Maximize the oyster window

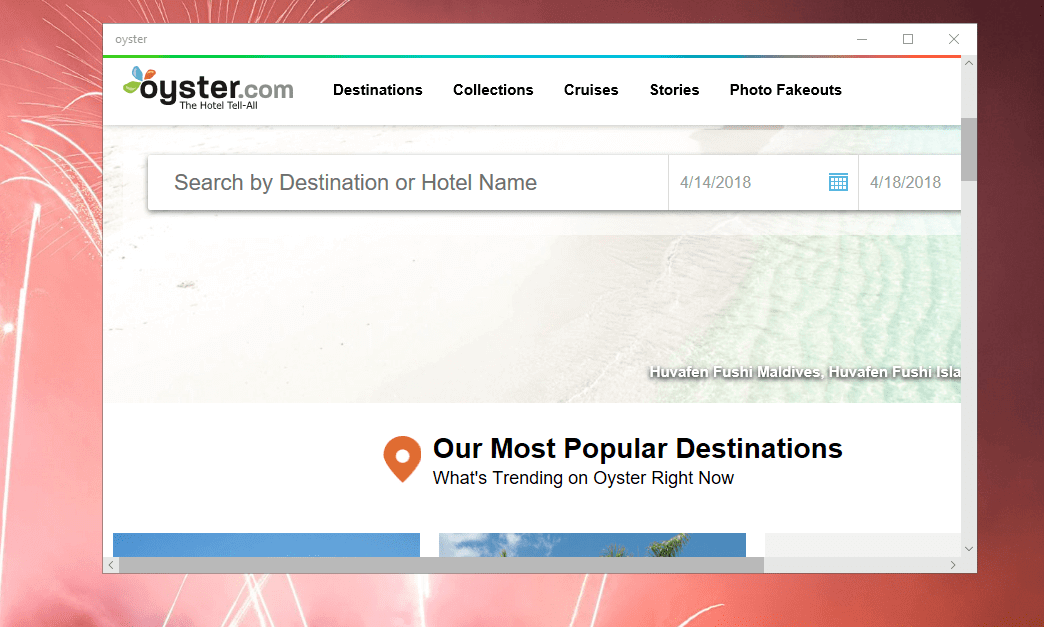908,39
